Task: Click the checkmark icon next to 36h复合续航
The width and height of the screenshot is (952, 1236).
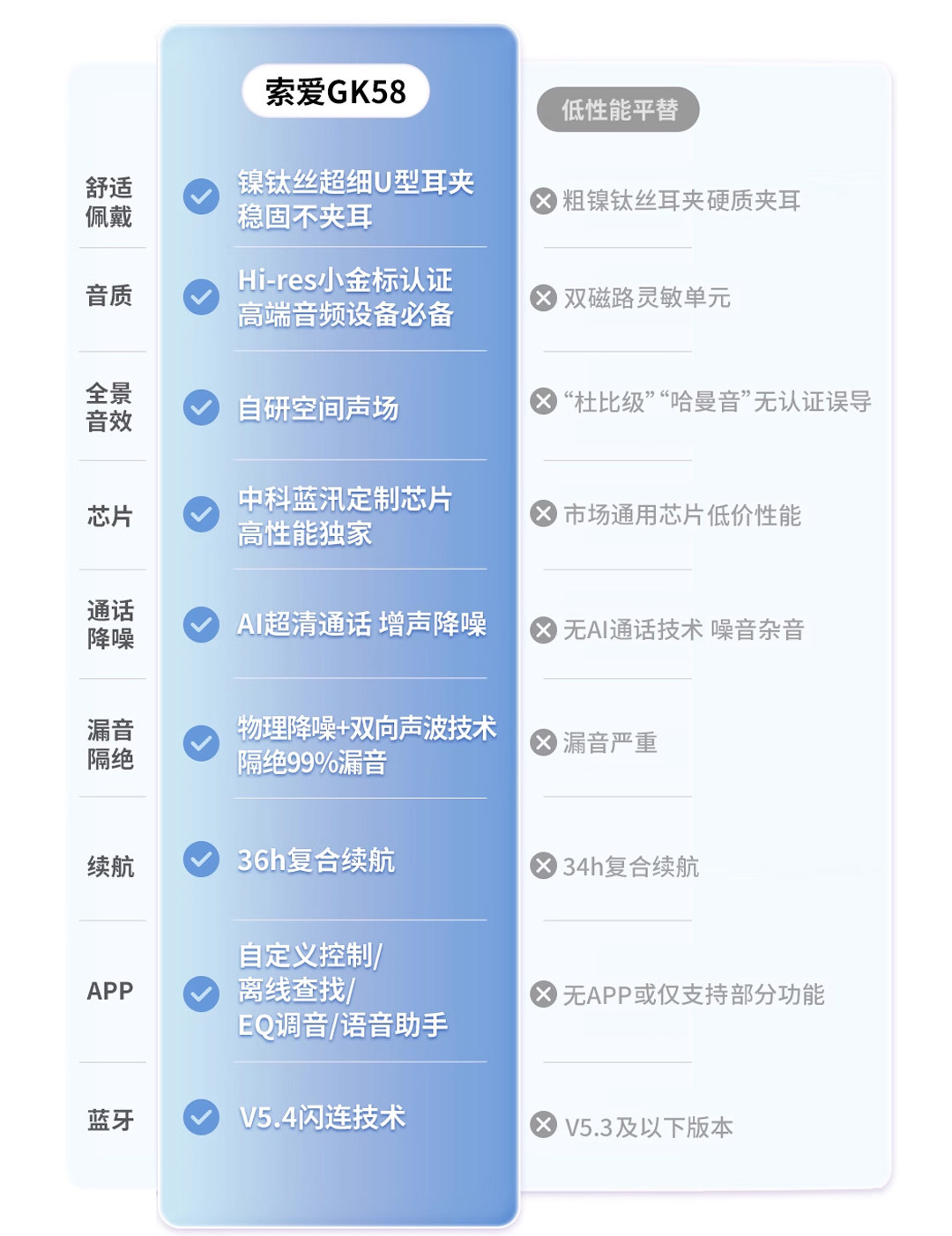Action: click(201, 860)
